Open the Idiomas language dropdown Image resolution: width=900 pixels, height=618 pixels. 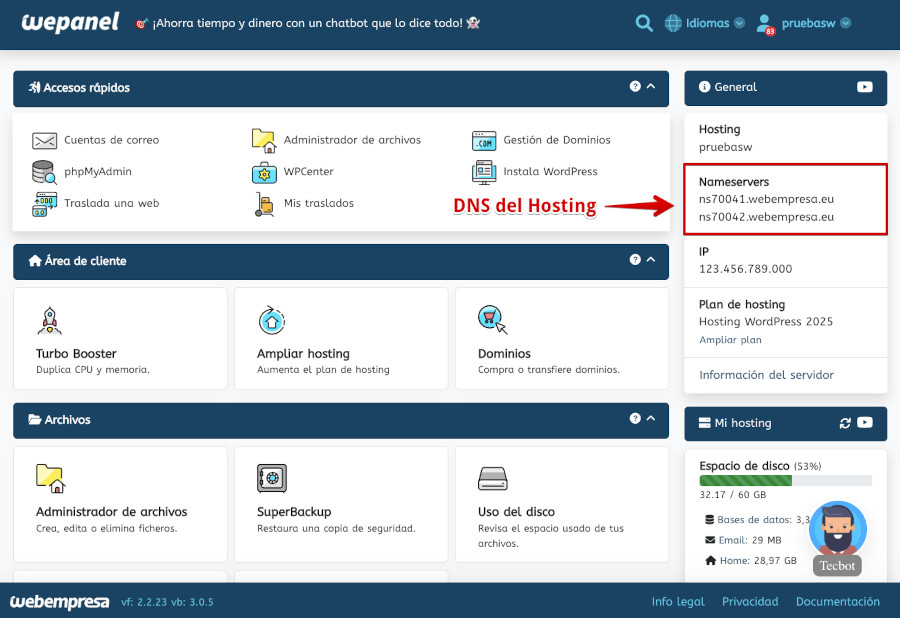click(x=705, y=24)
